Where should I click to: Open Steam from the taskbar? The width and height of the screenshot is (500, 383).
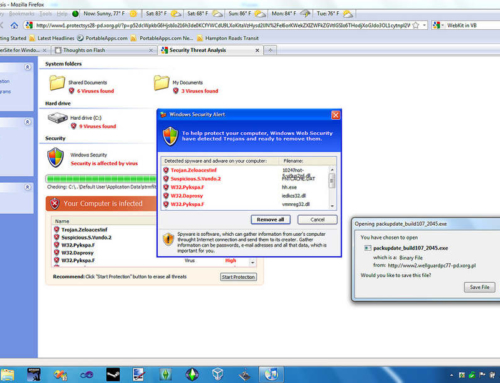pos(113,375)
